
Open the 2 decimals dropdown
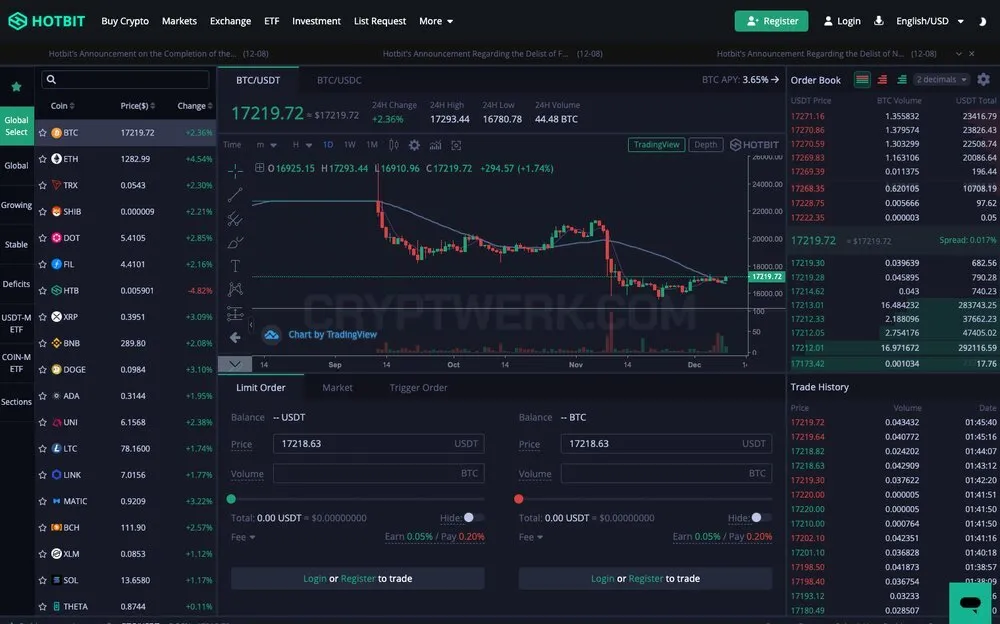pos(941,80)
